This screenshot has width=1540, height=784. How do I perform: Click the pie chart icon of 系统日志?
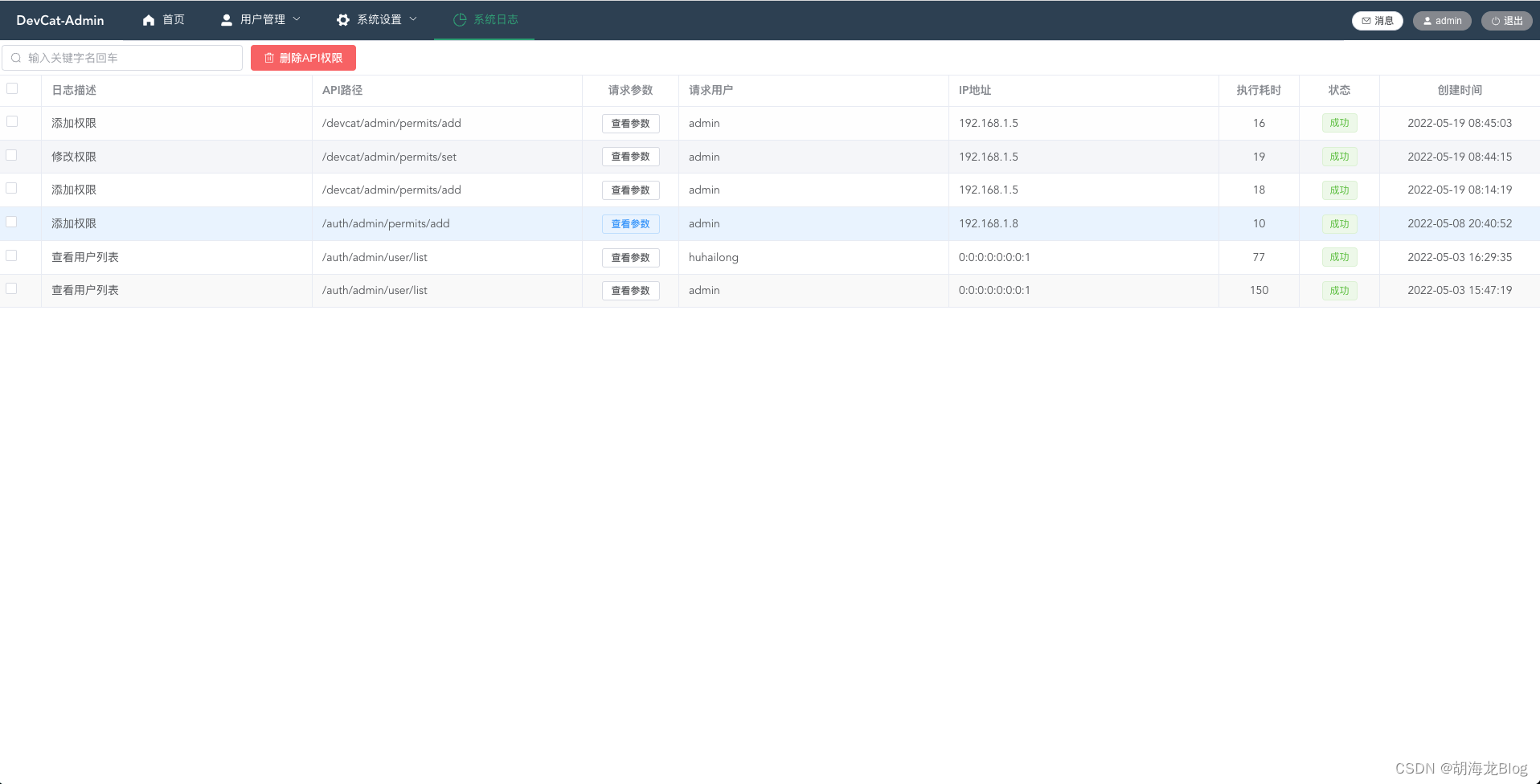pyautogui.click(x=460, y=20)
